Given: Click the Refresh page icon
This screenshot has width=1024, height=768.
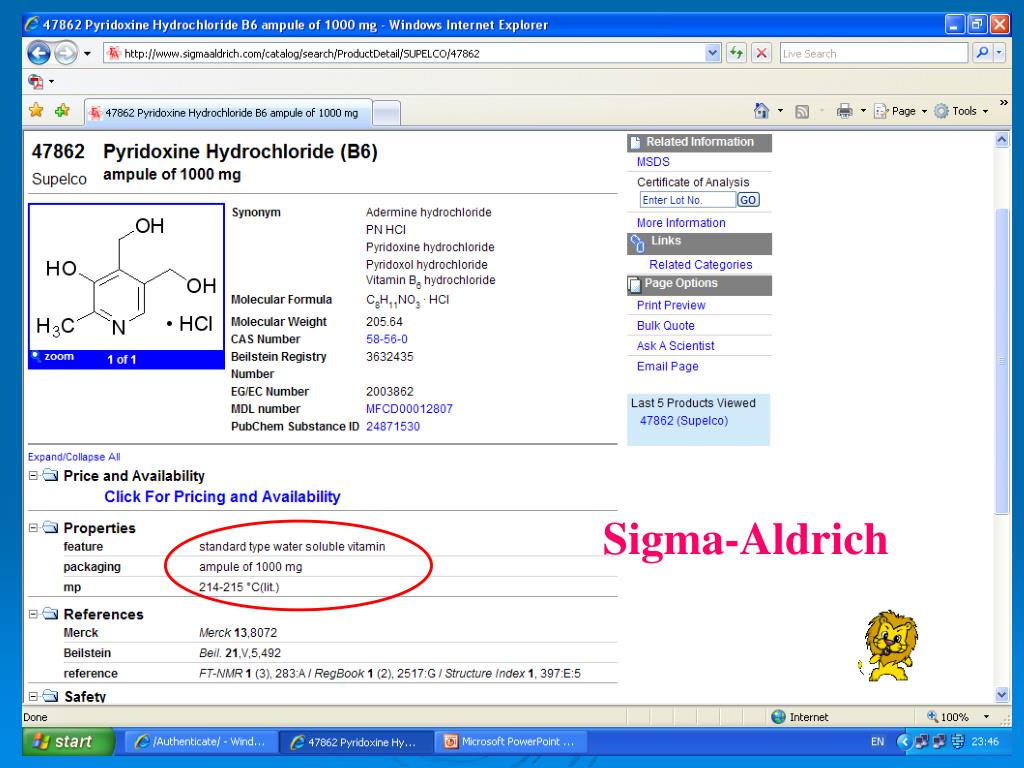Looking at the screenshot, I should click(x=736, y=54).
